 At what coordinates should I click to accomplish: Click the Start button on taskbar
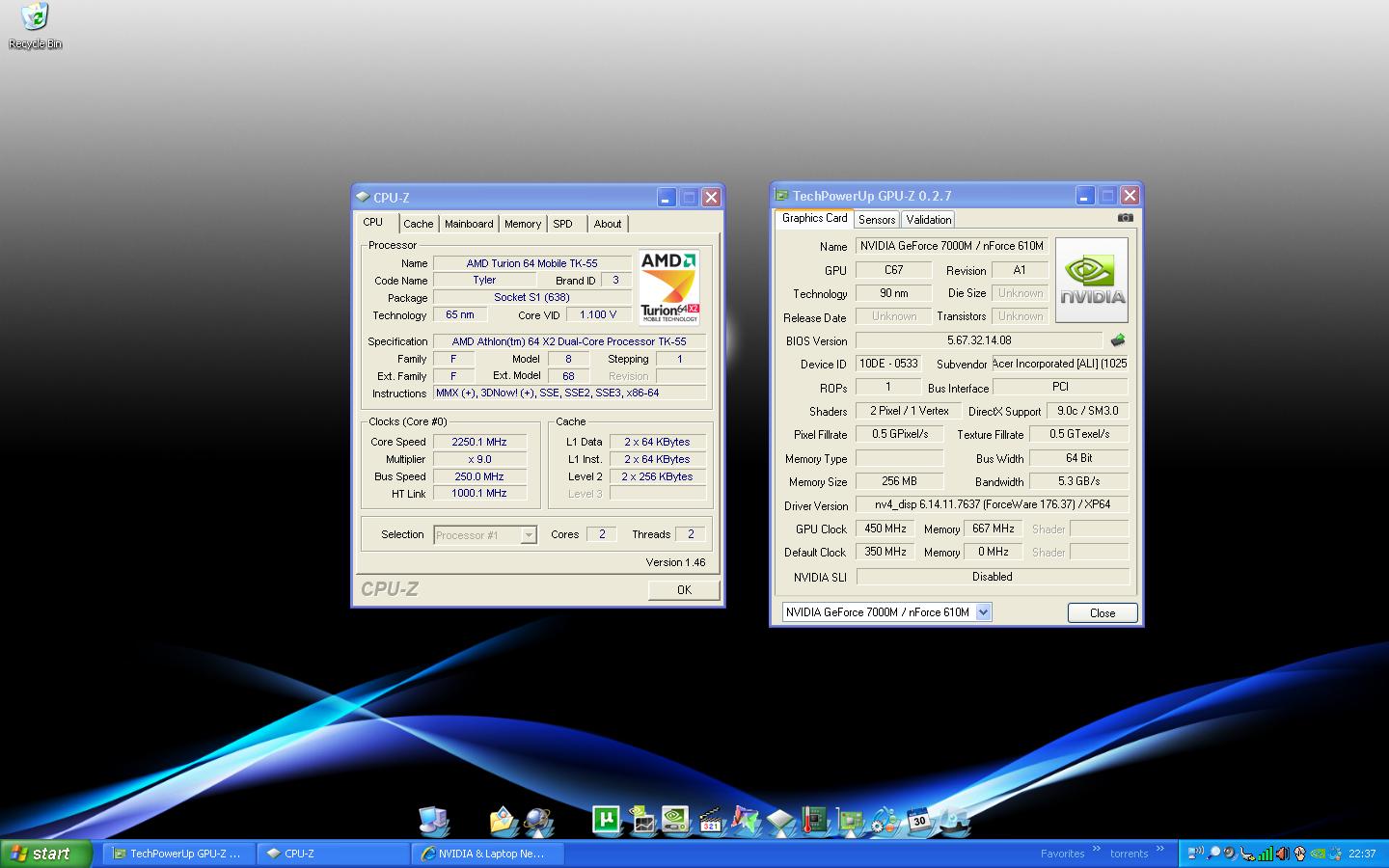pyautogui.click(x=46, y=854)
